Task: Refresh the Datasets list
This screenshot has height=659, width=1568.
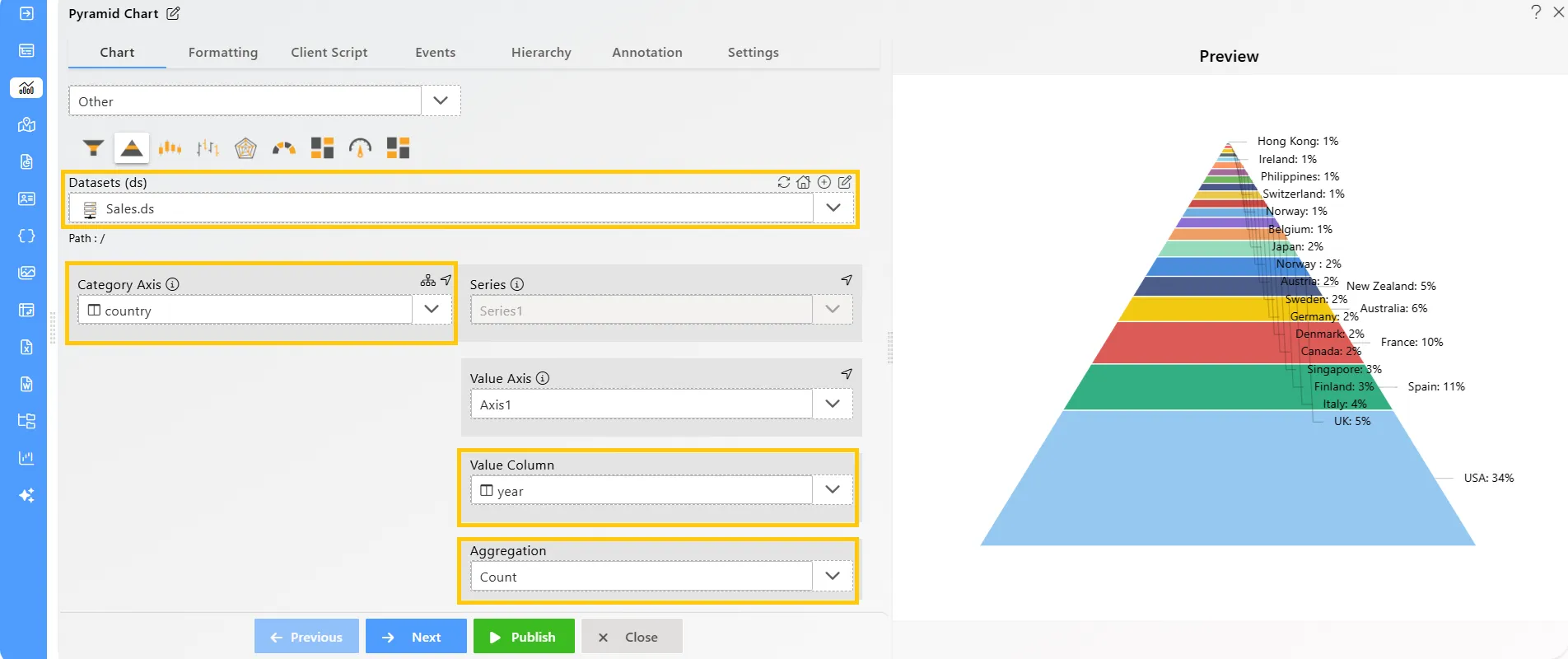Action: pyautogui.click(x=784, y=182)
